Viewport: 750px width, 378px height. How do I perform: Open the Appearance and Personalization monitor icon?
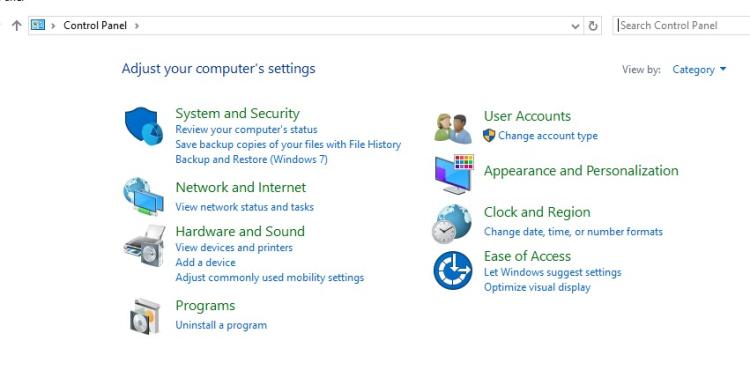pyautogui.click(x=454, y=174)
